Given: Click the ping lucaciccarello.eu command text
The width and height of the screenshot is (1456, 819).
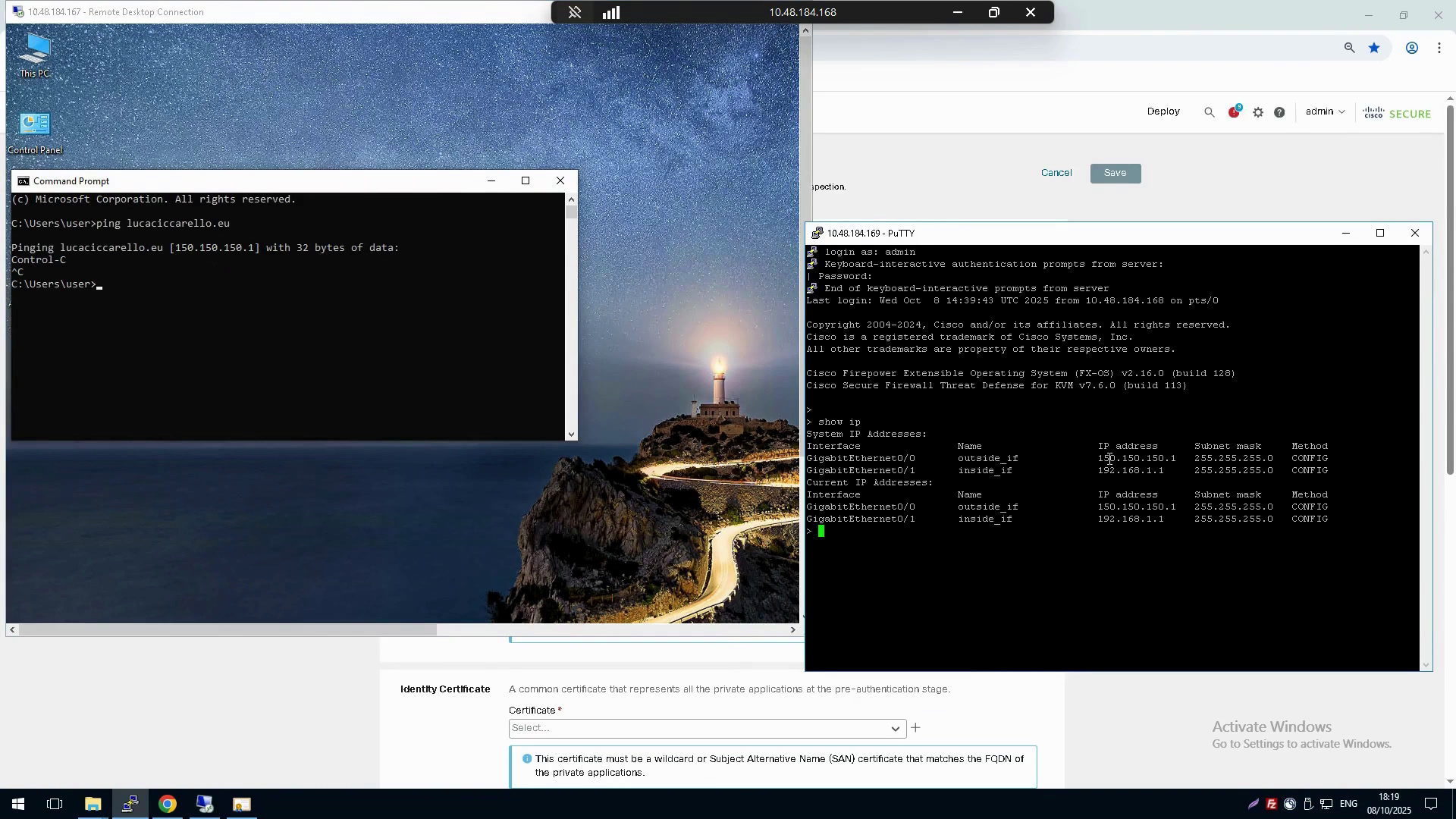Looking at the screenshot, I should (163, 224).
